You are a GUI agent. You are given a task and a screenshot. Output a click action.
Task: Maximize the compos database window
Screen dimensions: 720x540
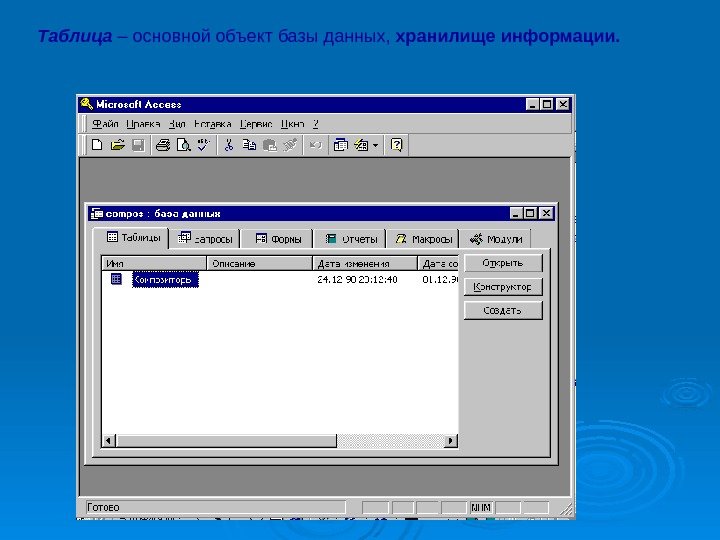point(530,213)
